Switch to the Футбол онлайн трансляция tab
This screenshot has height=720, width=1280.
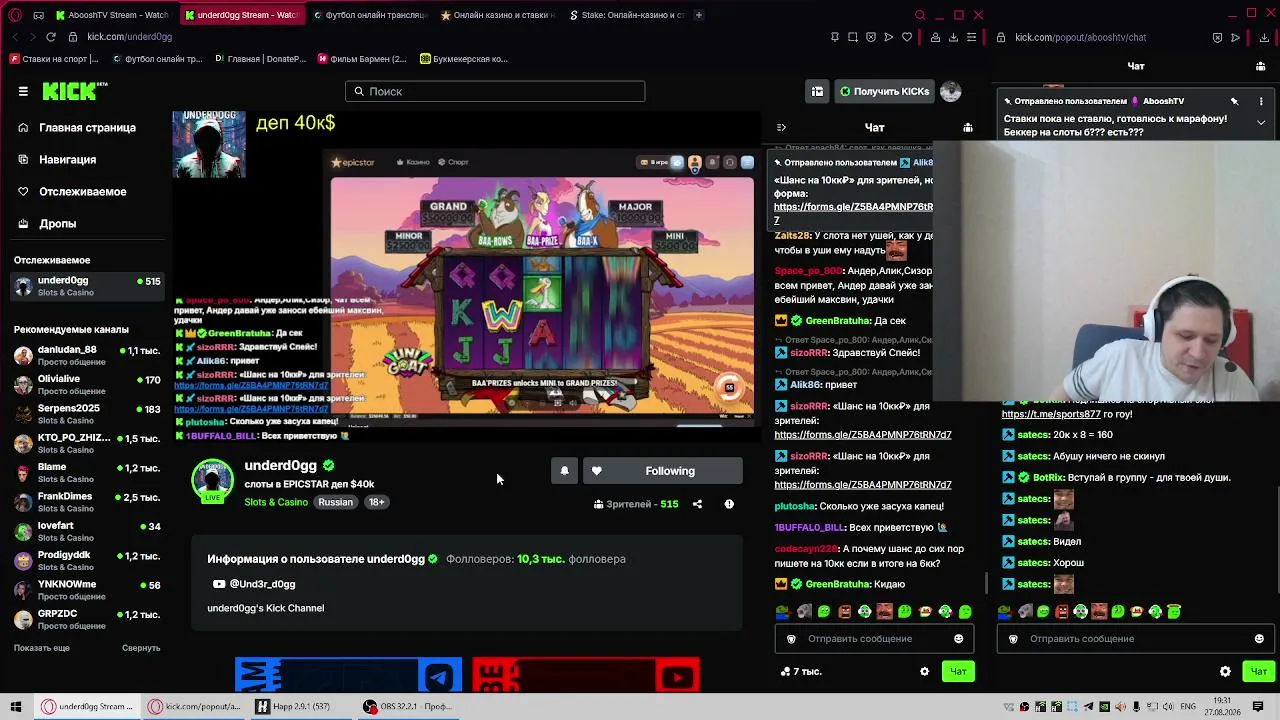pyautogui.click(x=369, y=15)
